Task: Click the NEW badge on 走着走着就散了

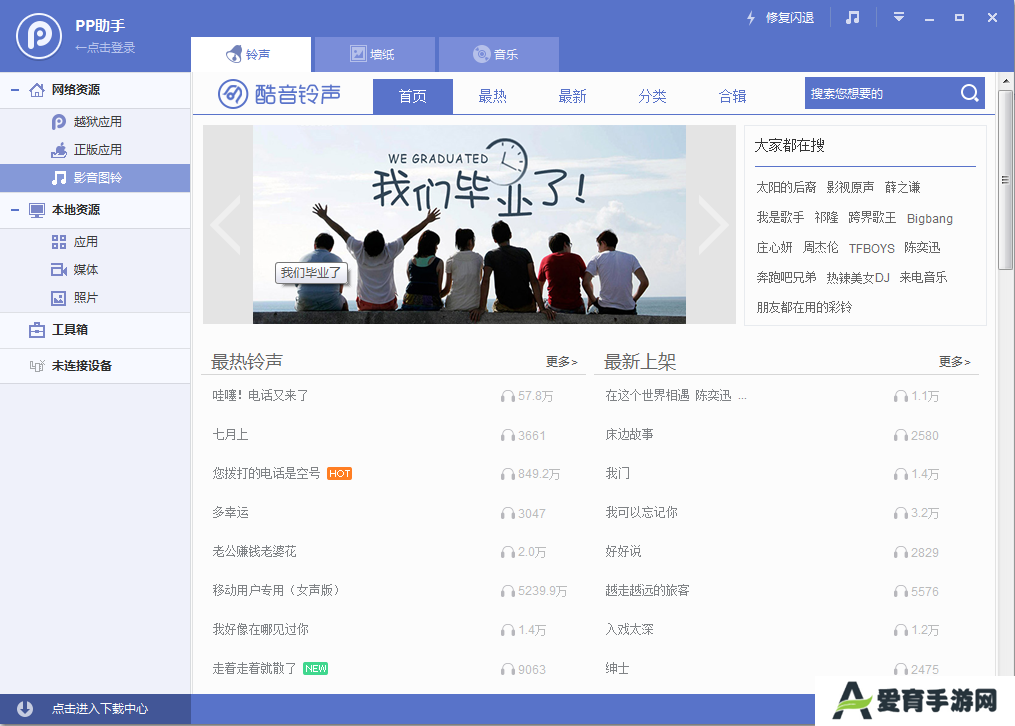Action: tap(315, 668)
